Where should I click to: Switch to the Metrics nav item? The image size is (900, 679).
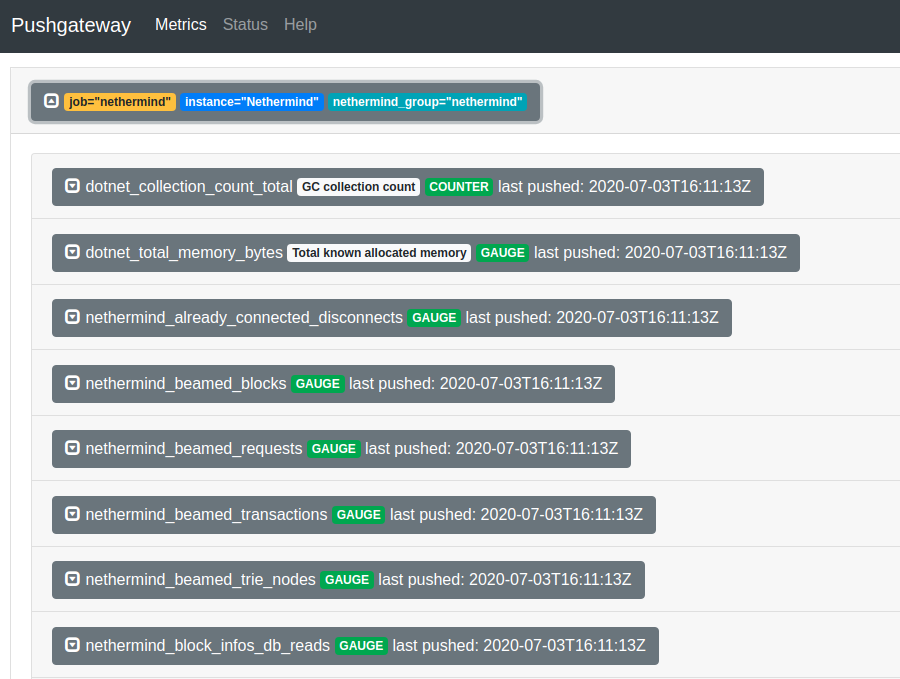[181, 25]
